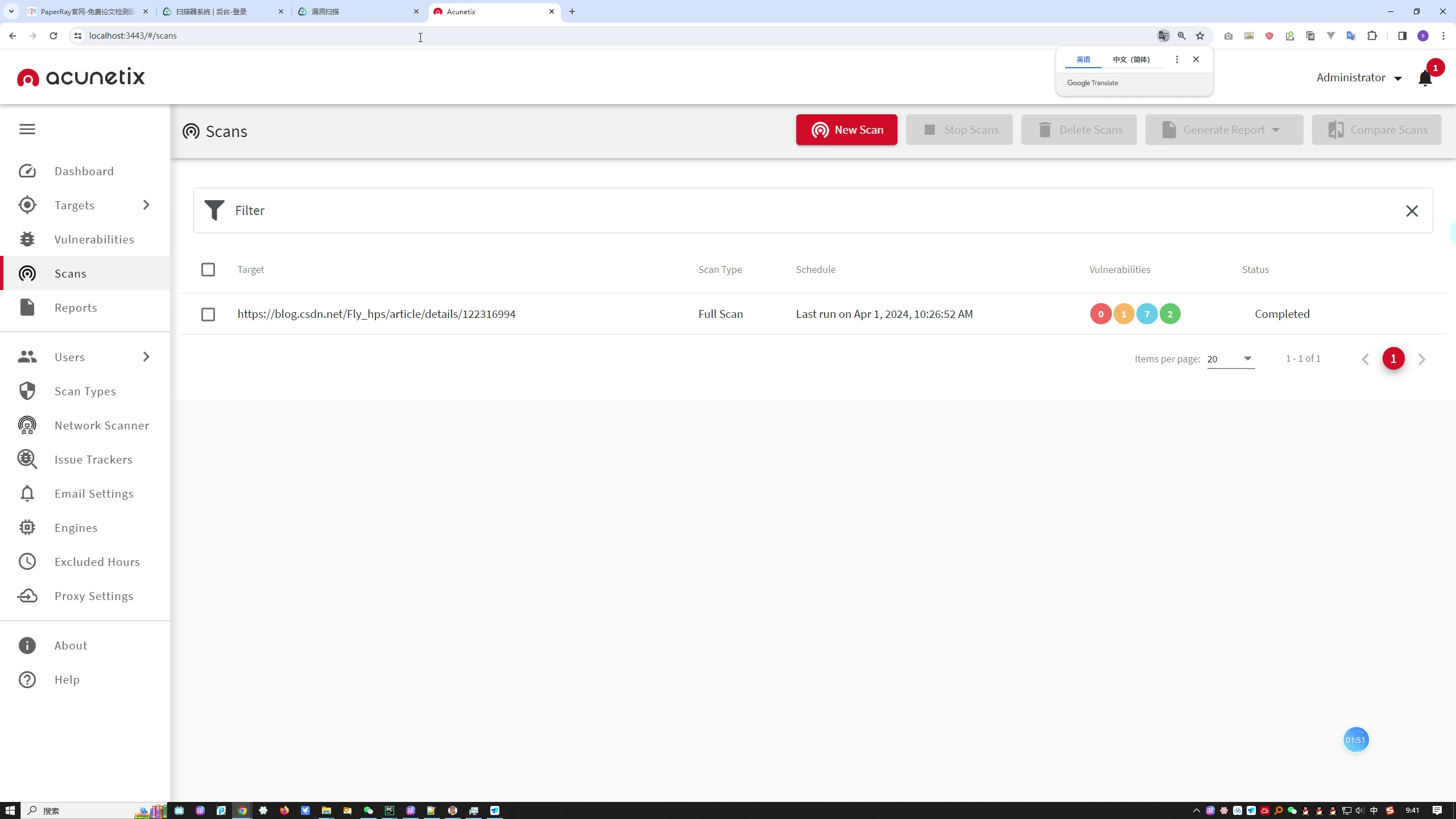
Task: Expand the Targets submenu arrow
Action: click(x=146, y=205)
